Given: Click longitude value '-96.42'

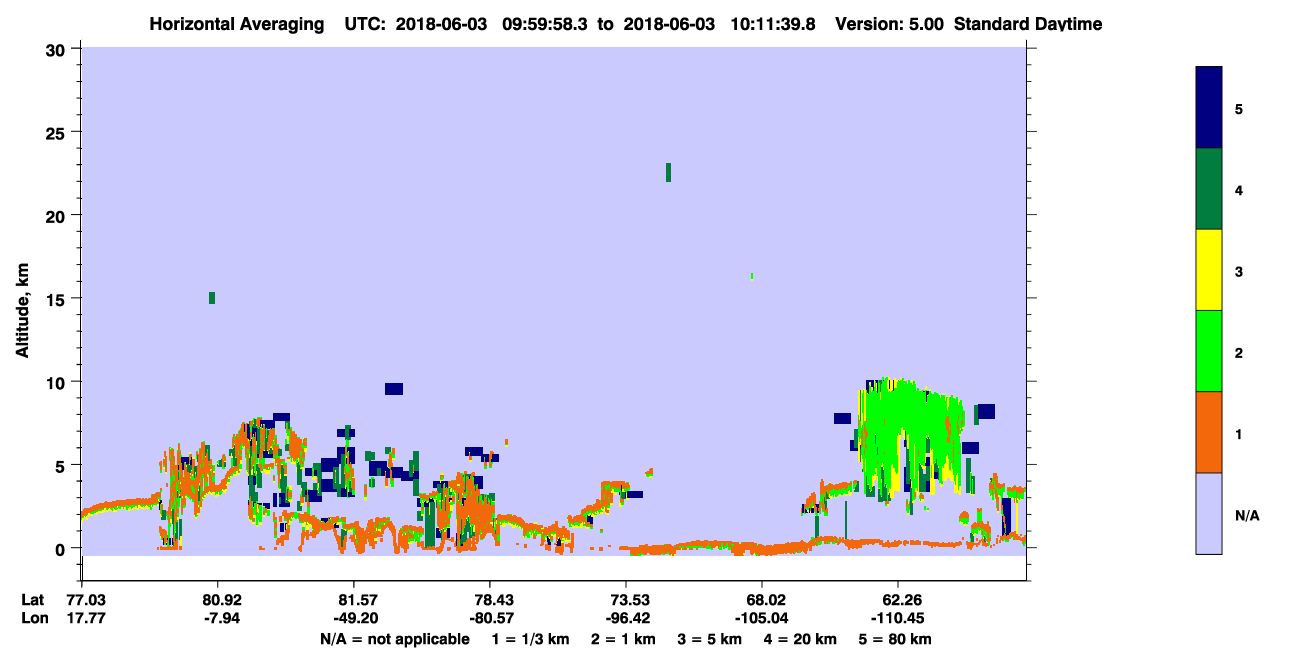Looking at the screenshot, I should click(x=626, y=618).
